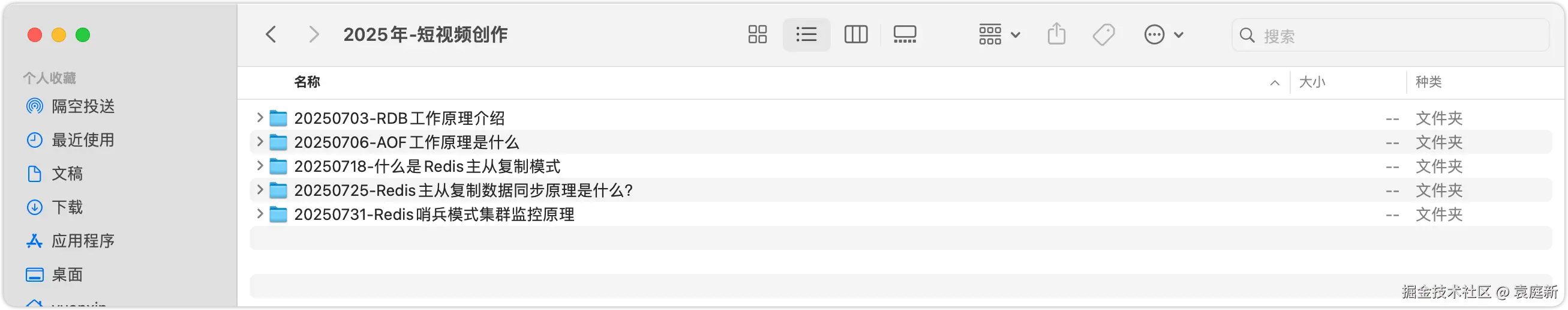Image resolution: width=1568 pixels, height=310 pixels.
Task: Open the group-by options dropdown
Action: tap(999, 35)
